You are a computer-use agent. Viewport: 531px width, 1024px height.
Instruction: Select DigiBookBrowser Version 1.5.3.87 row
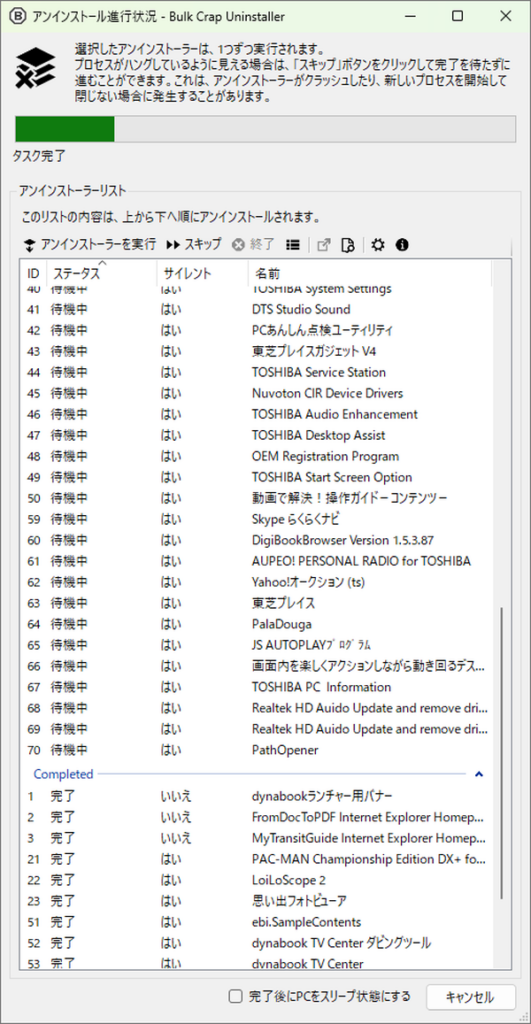pos(257,540)
